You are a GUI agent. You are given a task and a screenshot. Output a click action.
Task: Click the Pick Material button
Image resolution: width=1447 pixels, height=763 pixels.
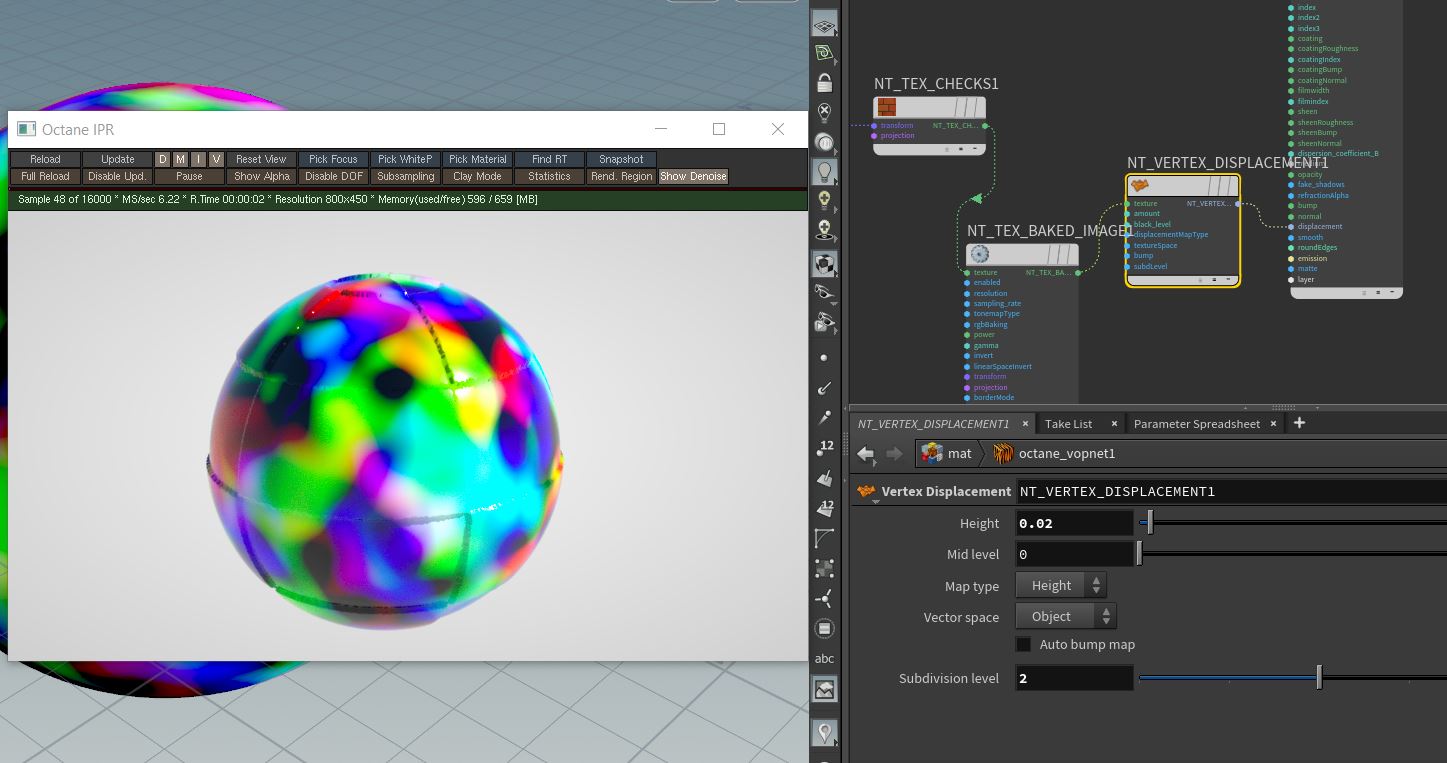[x=477, y=159]
